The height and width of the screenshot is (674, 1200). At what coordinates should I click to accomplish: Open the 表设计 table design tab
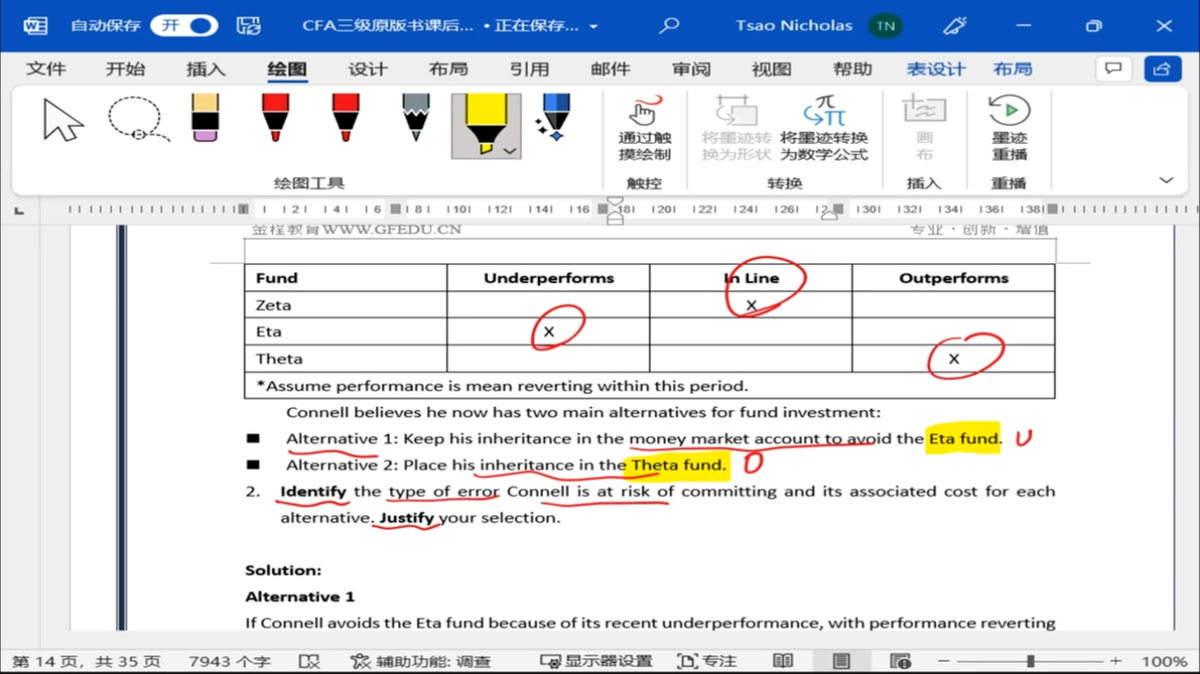[x=936, y=69]
